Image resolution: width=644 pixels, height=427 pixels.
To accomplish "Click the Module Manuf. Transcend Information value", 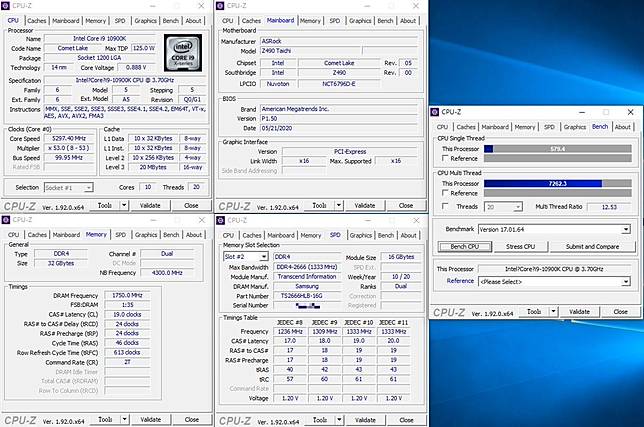I will (x=307, y=277).
